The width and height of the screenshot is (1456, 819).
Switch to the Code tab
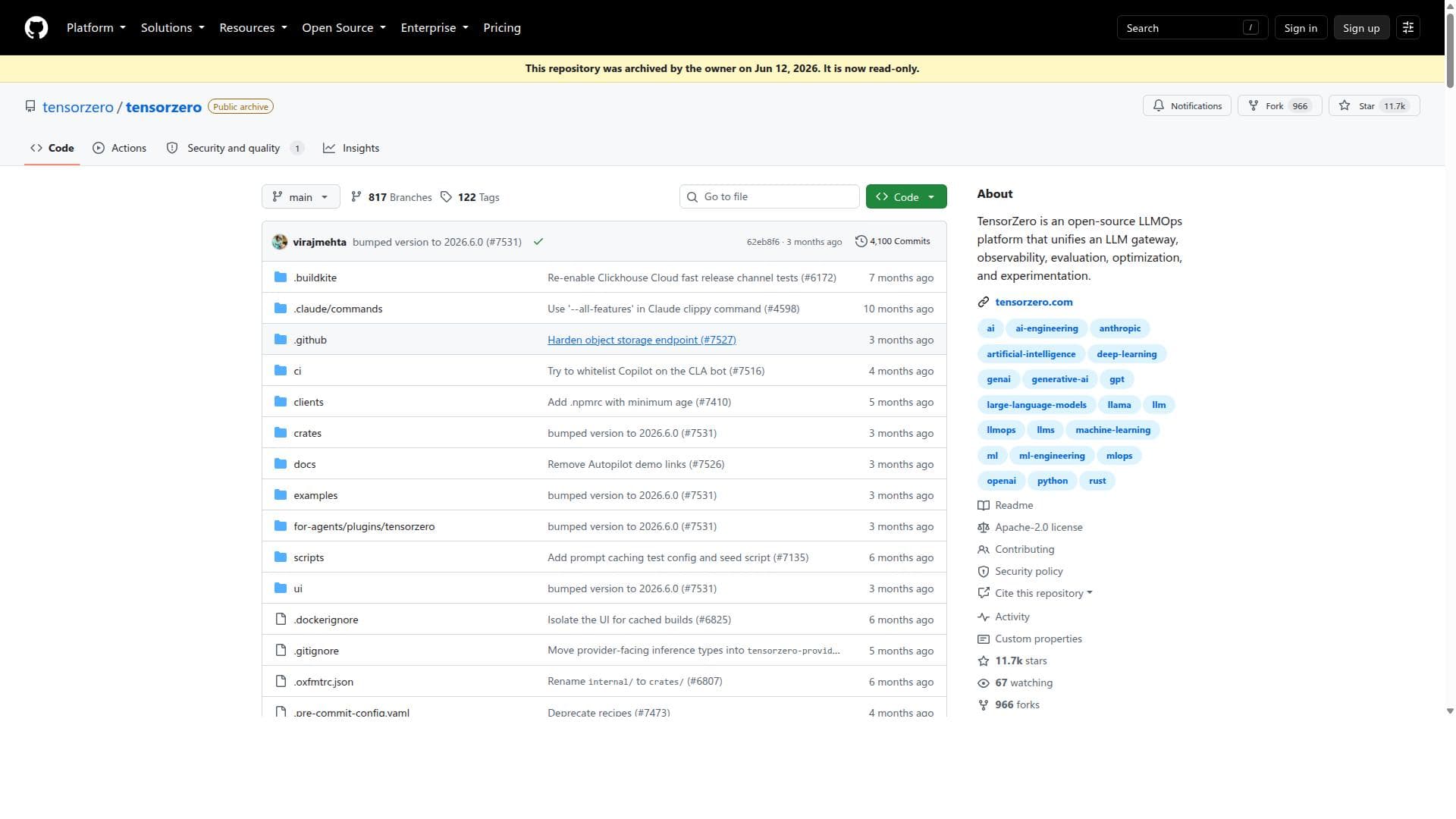click(52, 149)
